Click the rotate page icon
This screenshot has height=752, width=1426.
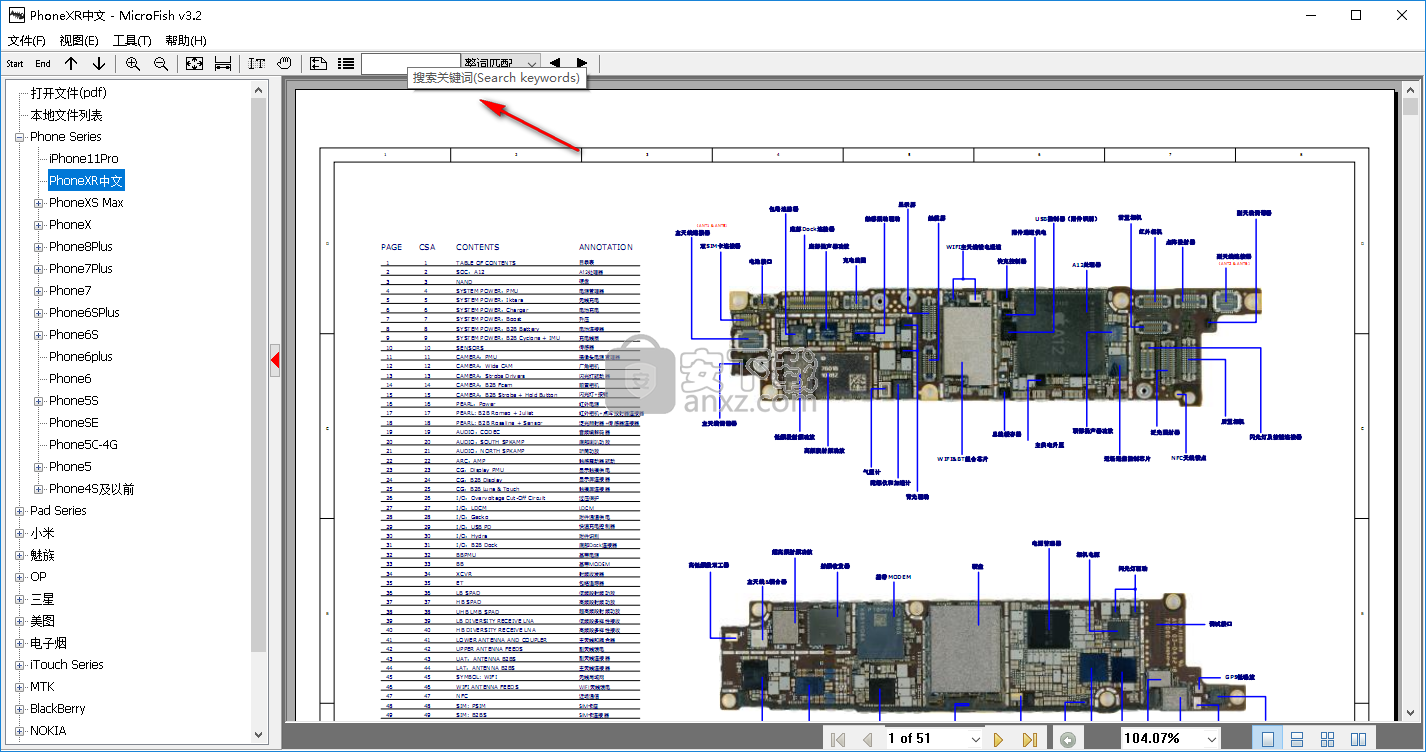[318, 63]
